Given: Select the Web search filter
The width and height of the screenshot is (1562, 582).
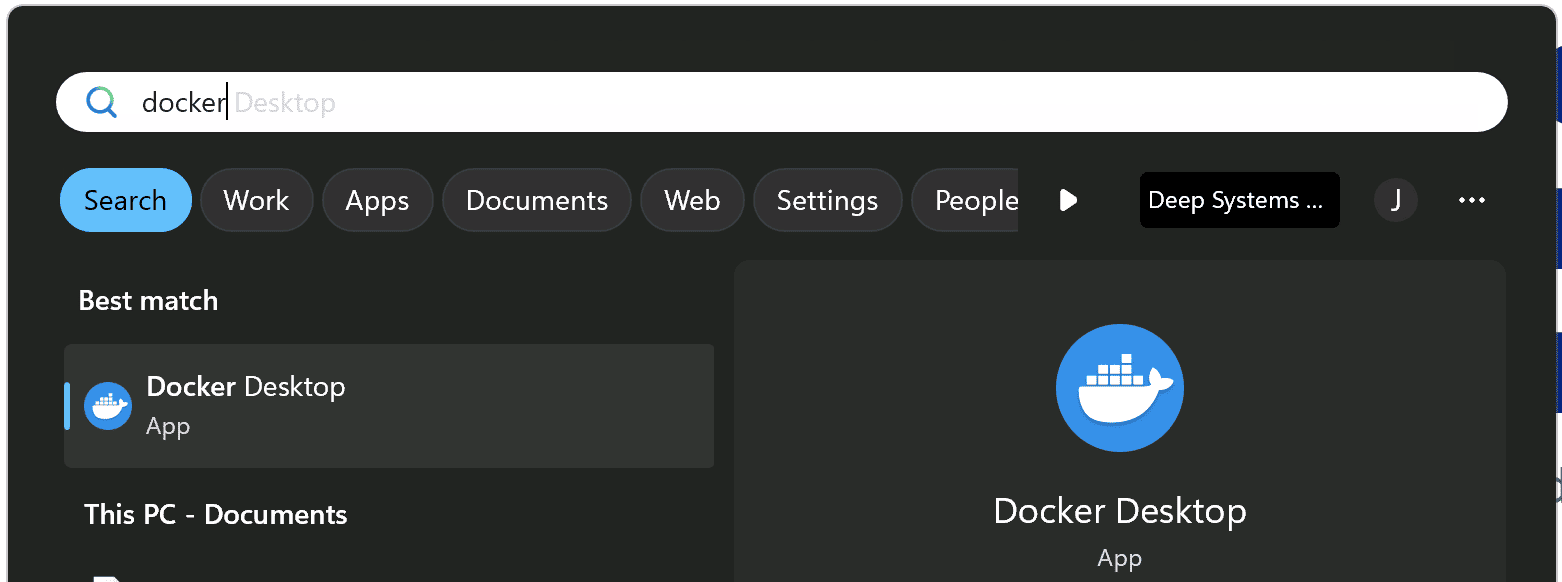Looking at the screenshot, I should click(691, 200).
